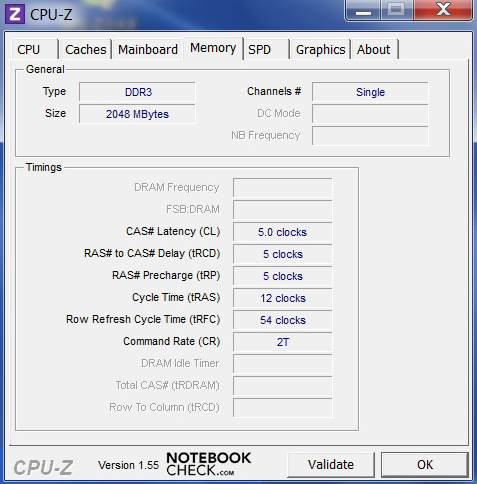Click the memory Type field showing DDR3
This screenshot has width=477, height=484.
(x=137, y=92)
